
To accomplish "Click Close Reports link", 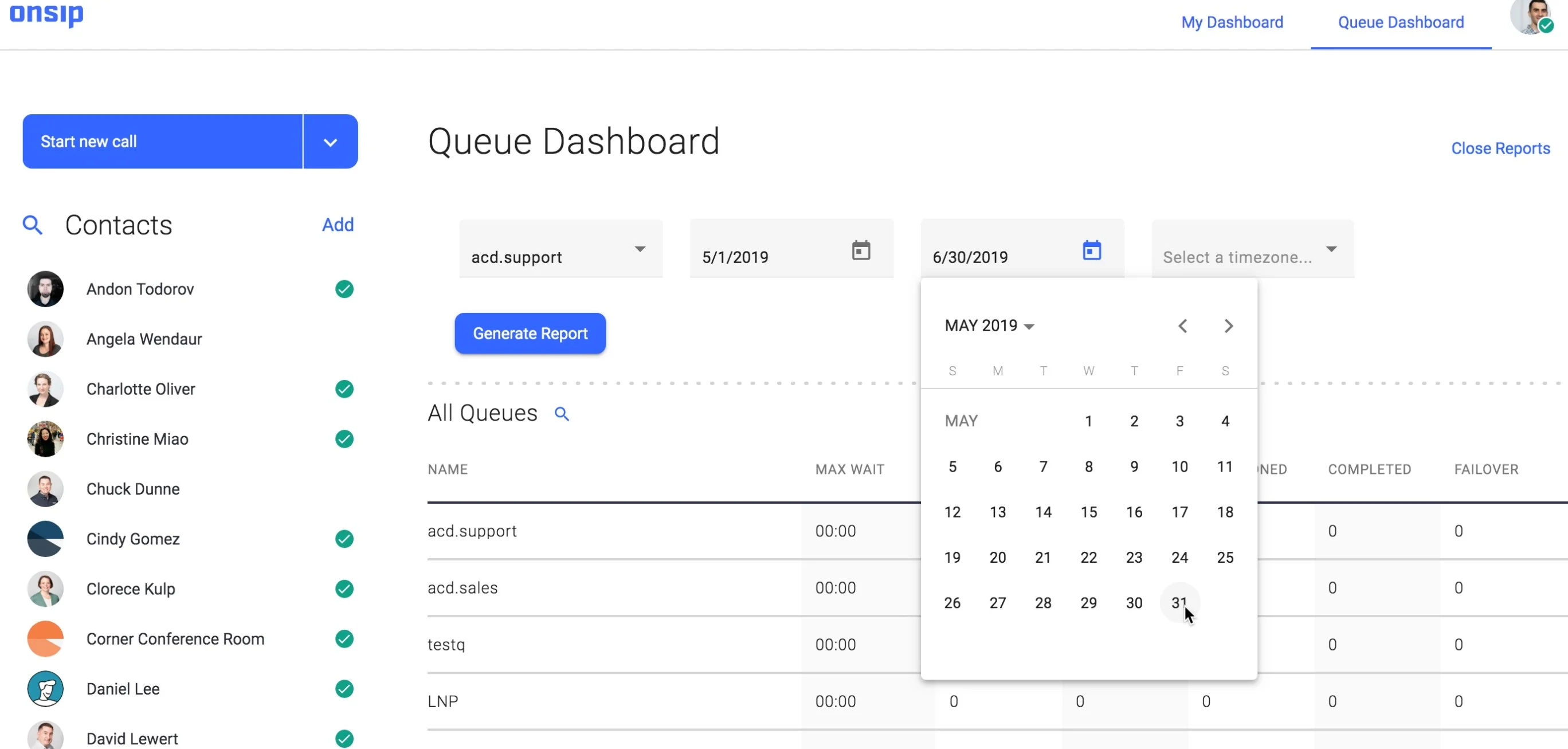I will 1500,148.
